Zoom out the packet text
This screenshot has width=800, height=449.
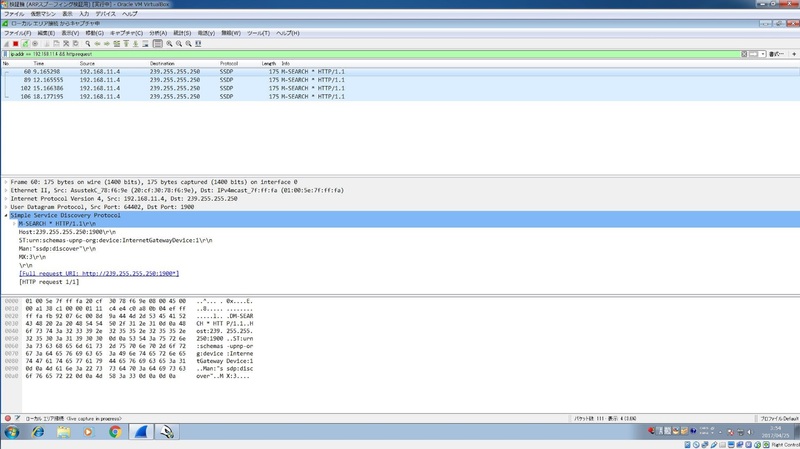179,44
